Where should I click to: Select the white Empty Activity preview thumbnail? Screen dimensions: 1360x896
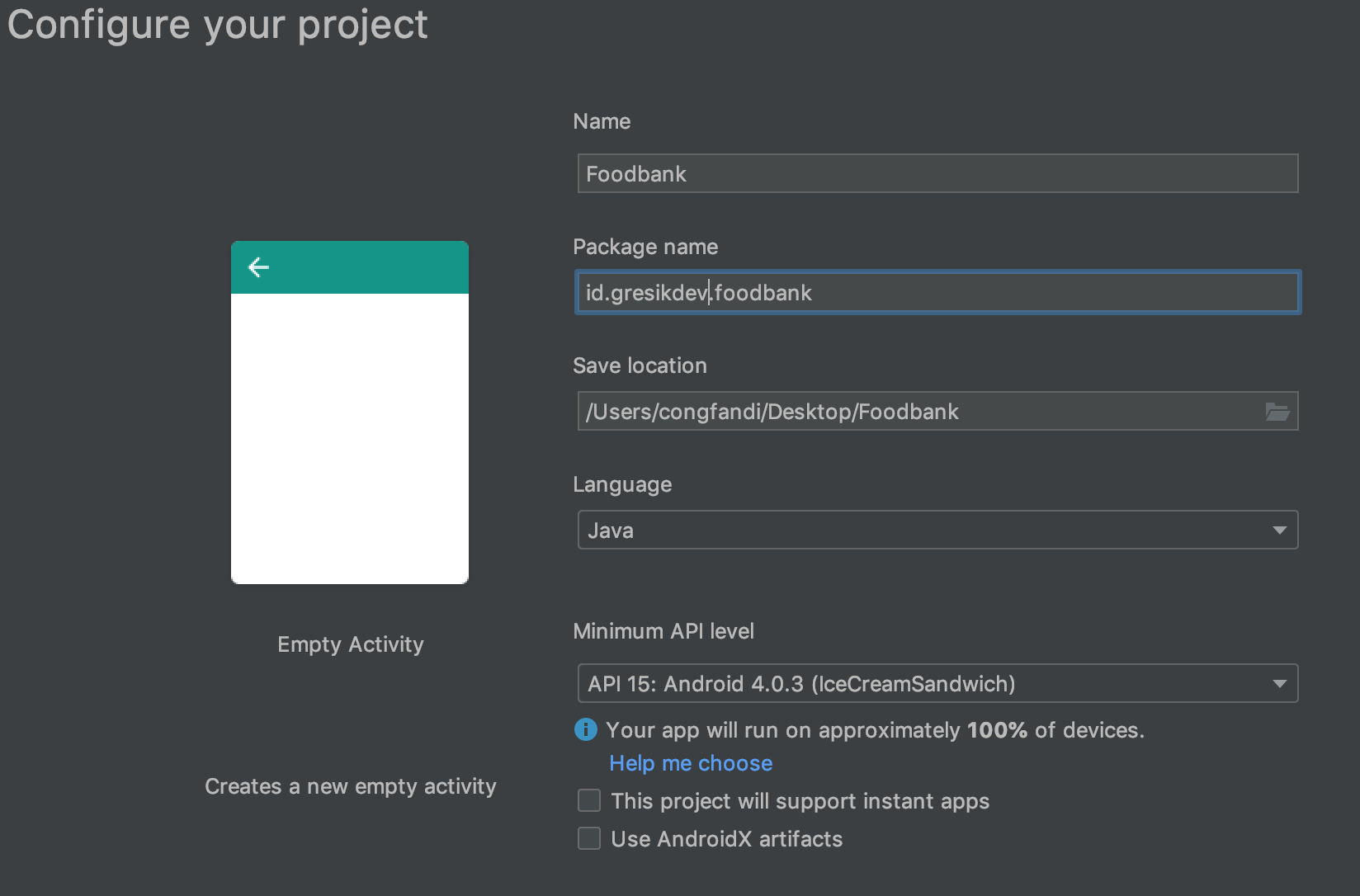[x=350, y=437]
